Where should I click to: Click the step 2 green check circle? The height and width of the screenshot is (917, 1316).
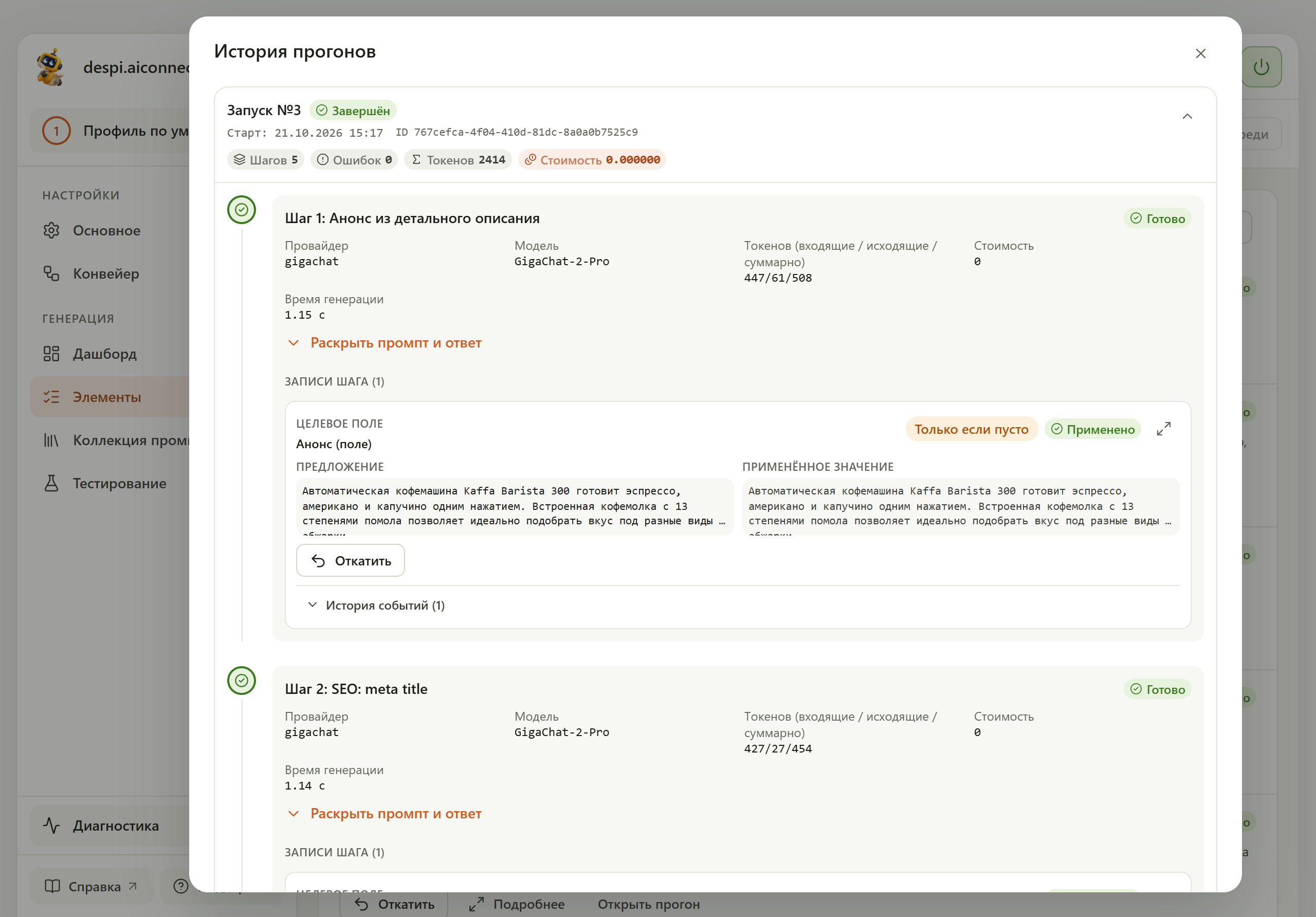click(x=241, y=681)
